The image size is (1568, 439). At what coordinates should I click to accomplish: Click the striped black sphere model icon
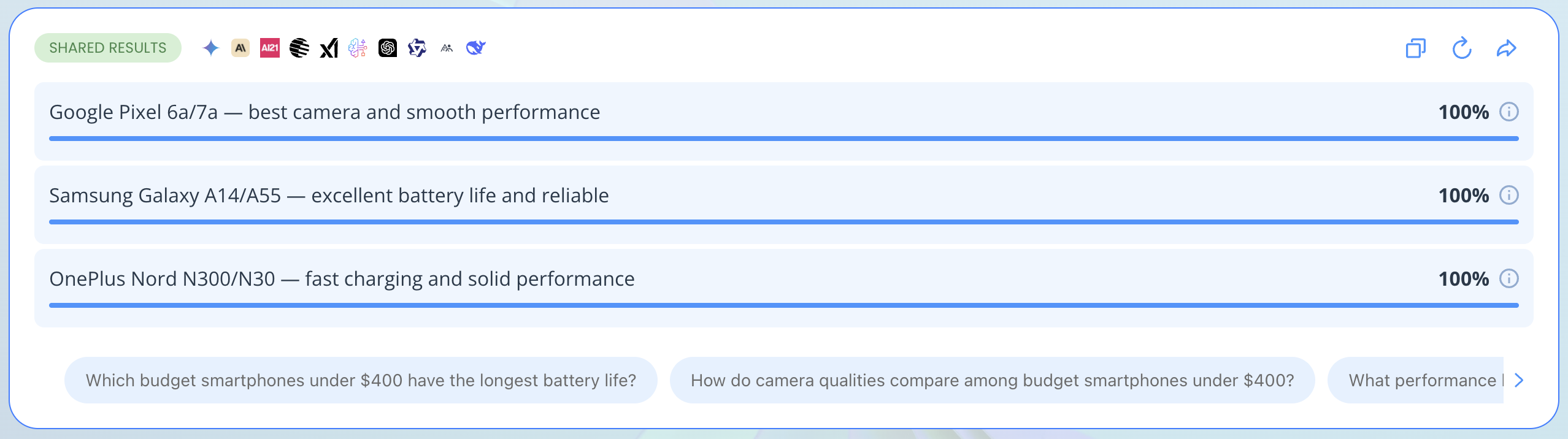tap(299, 48)
